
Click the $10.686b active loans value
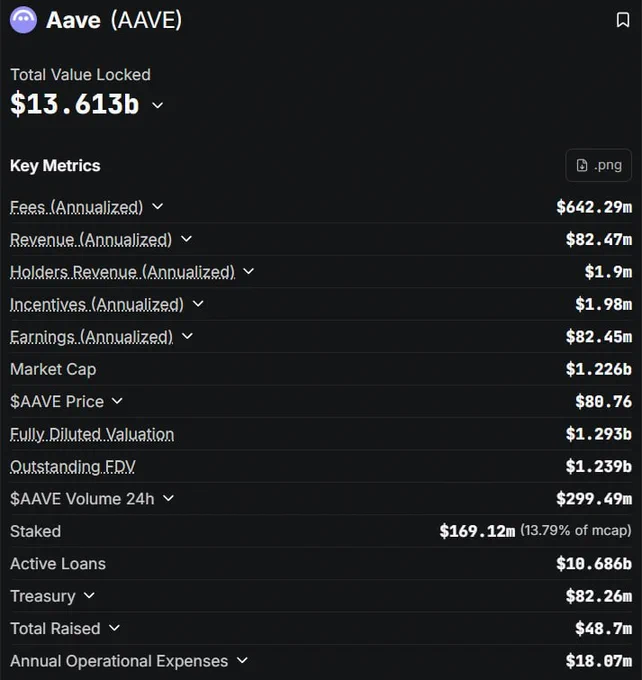[x=594, y=563]
